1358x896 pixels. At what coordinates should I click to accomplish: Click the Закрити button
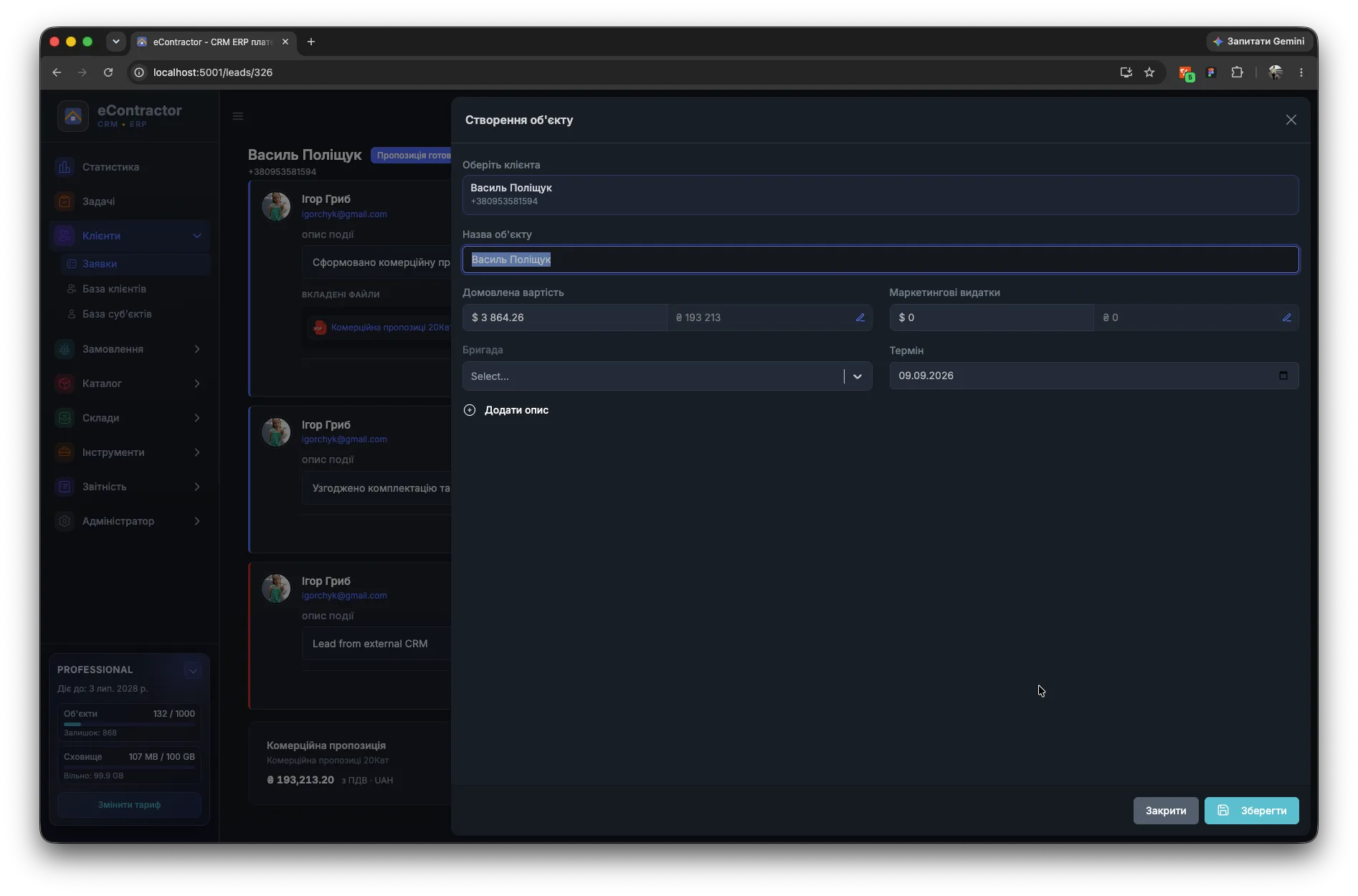coord(1165,811)
